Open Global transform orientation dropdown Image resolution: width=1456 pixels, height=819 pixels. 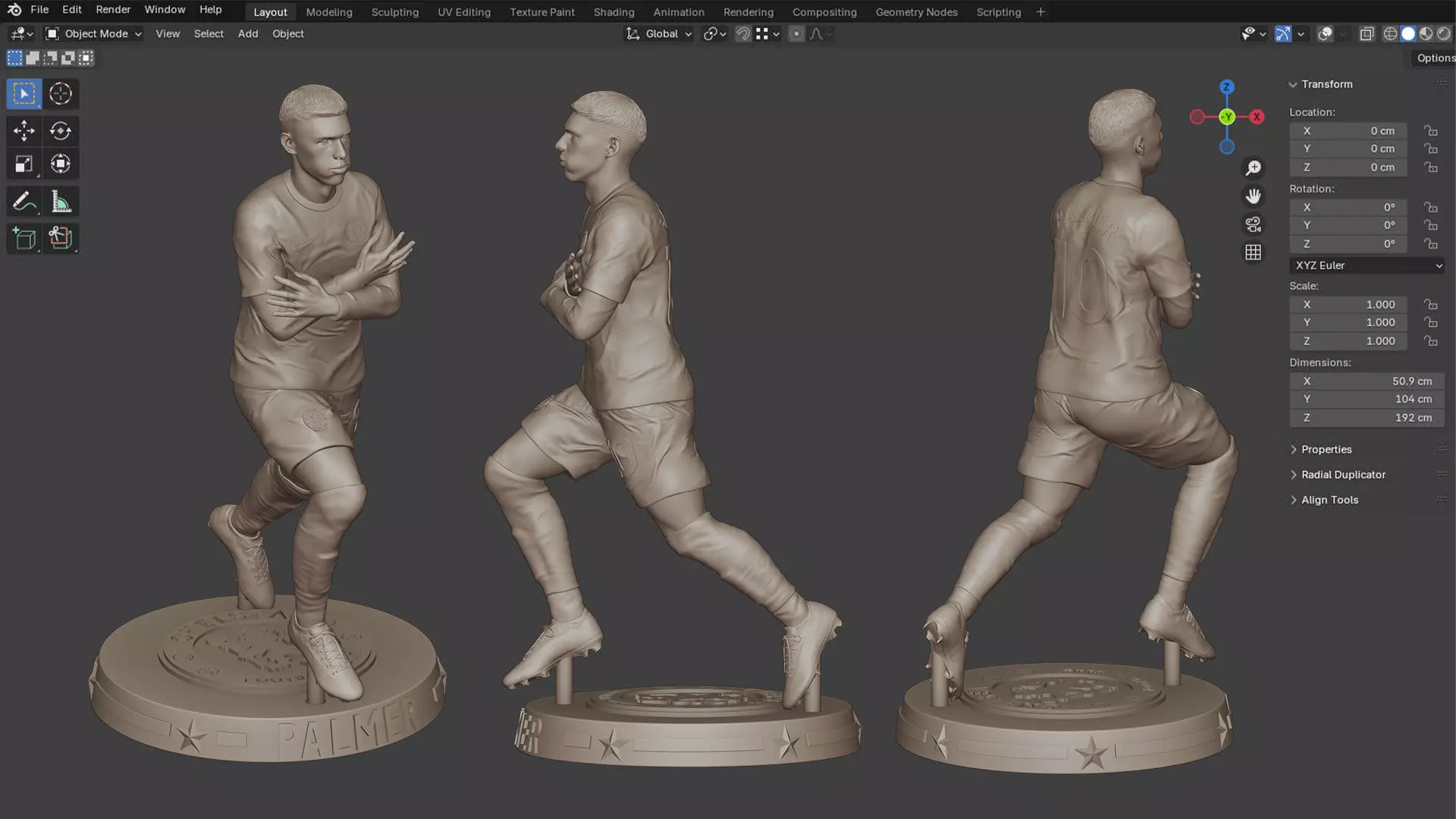coord(659,34)
